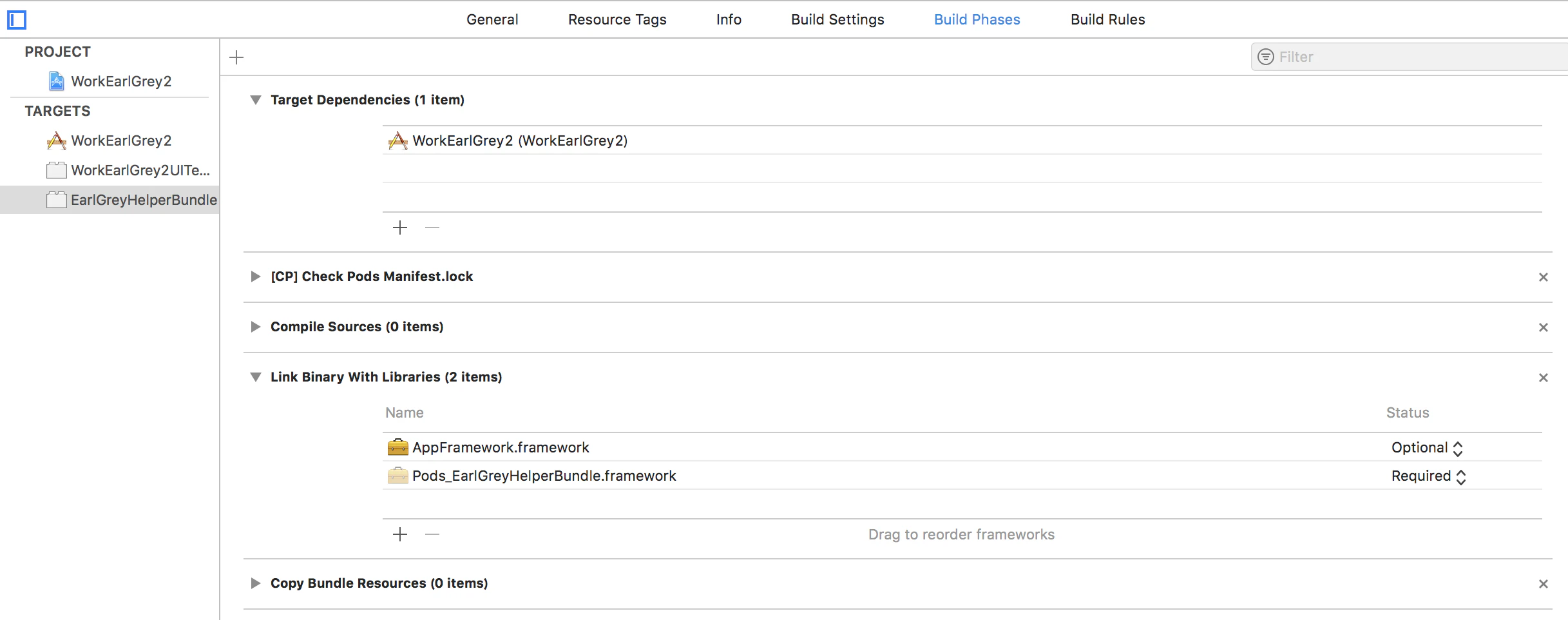Delete the Compile Sources phase
Viewport: 1568px width, 620px height.
tap(1544, 327)
